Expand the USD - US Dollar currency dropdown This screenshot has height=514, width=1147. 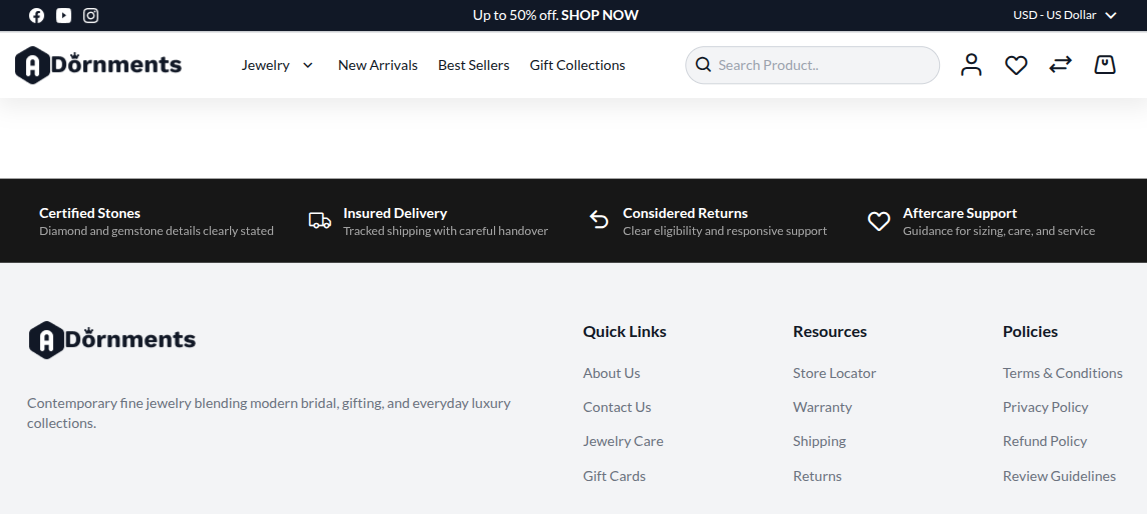[x=1064, y=15]
